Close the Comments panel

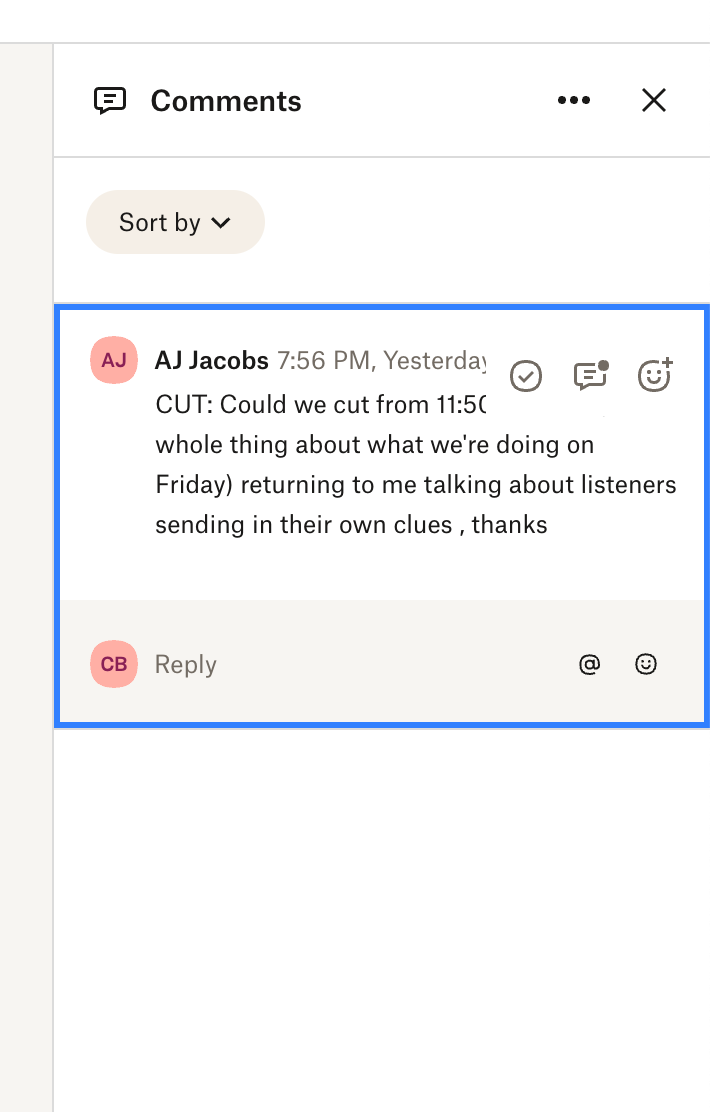coord(653,100)
